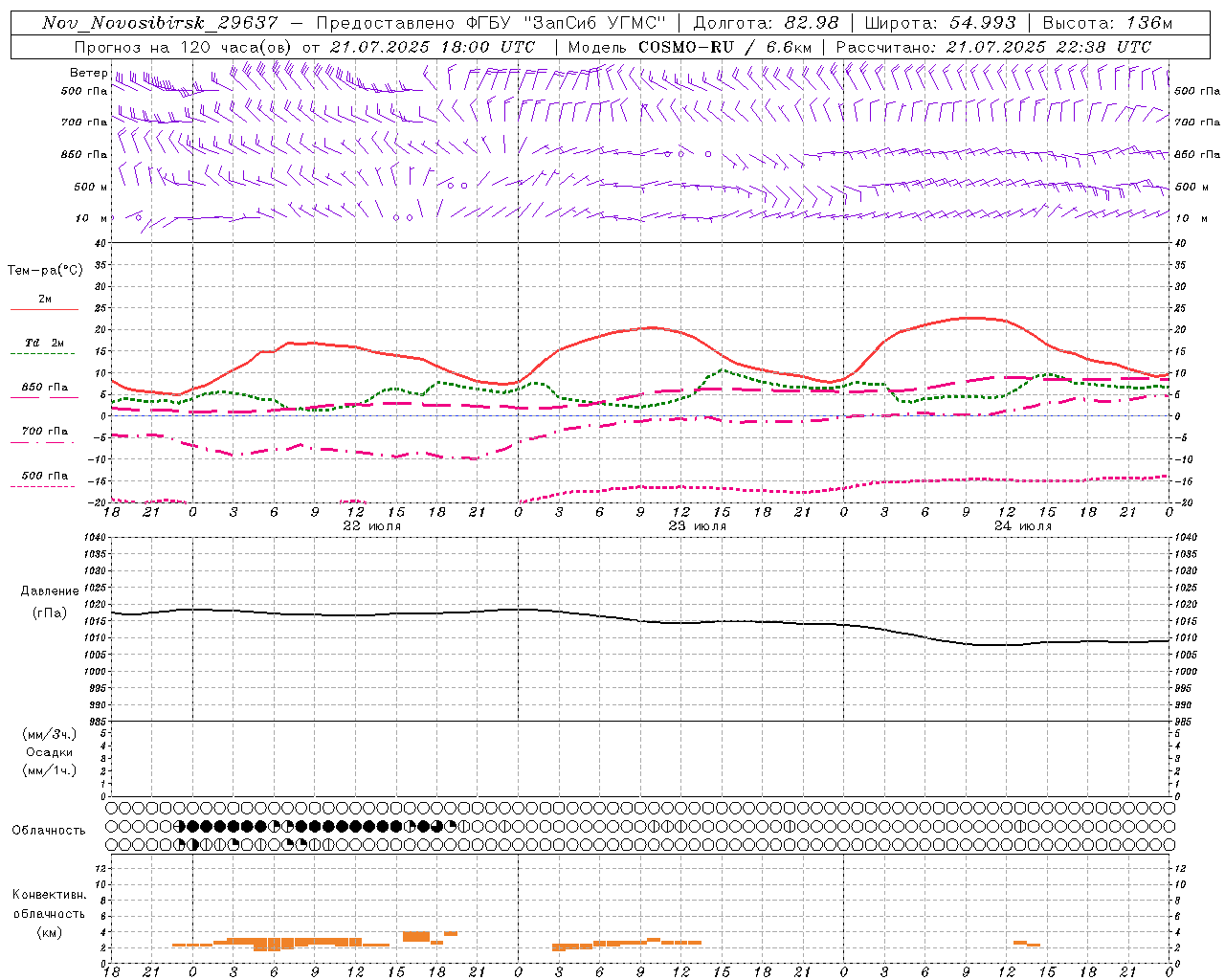
Task: Click the (мм/3ч.) precipitation unit label
Action: pos(50,734)
